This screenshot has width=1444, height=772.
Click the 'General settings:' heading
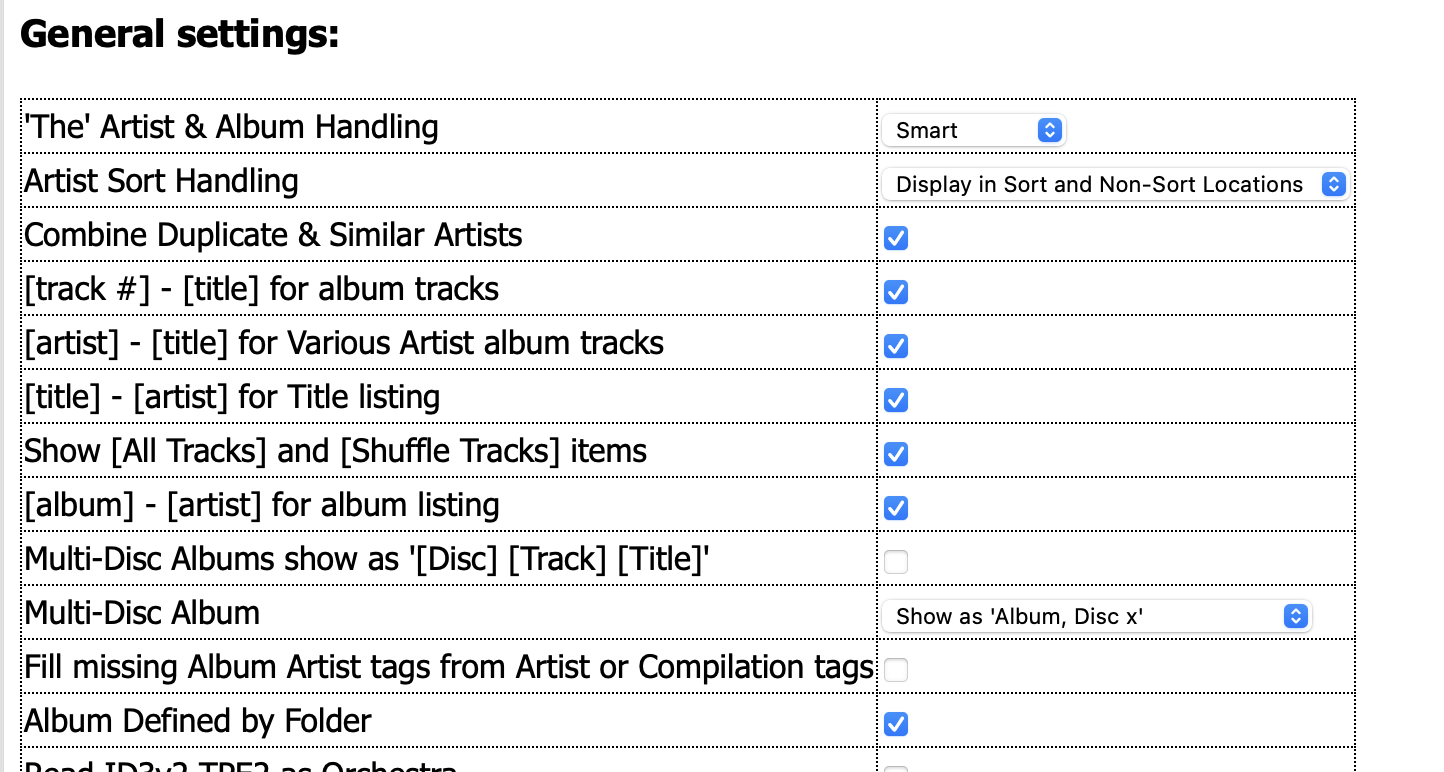point(180,35)
